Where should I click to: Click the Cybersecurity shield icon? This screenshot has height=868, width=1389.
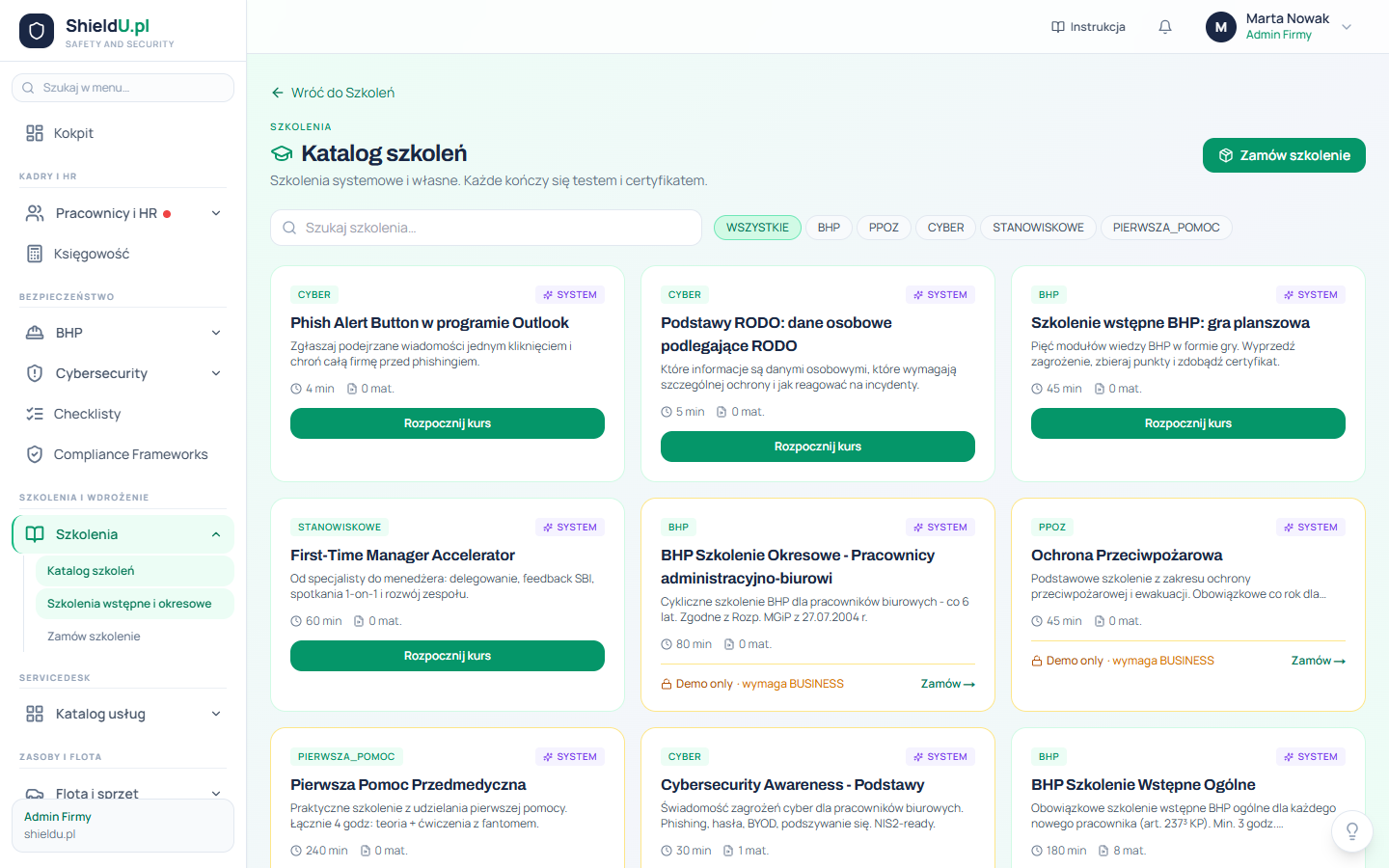pyautogui.click(x=35, y=373)
